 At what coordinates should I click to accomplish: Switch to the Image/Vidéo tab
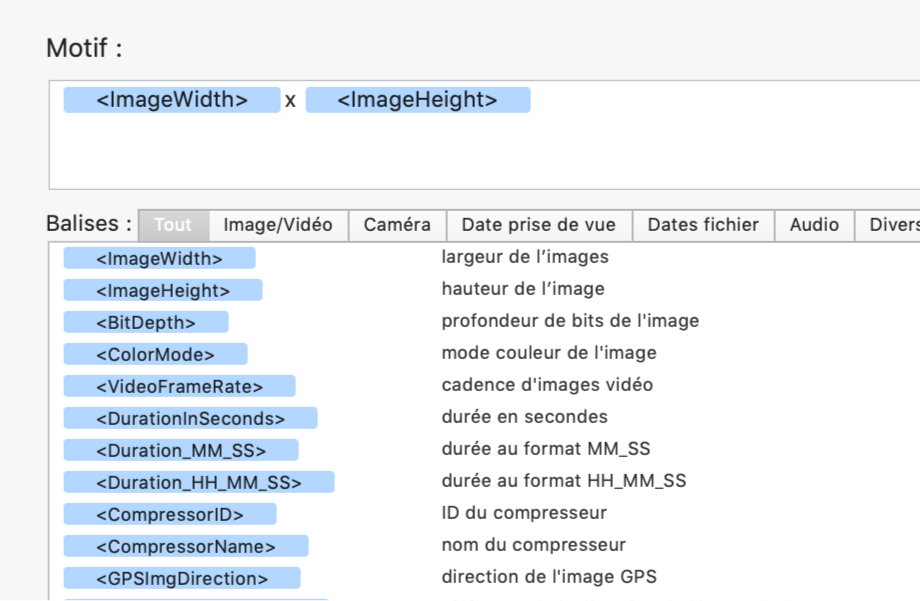[x=278, y=225]
